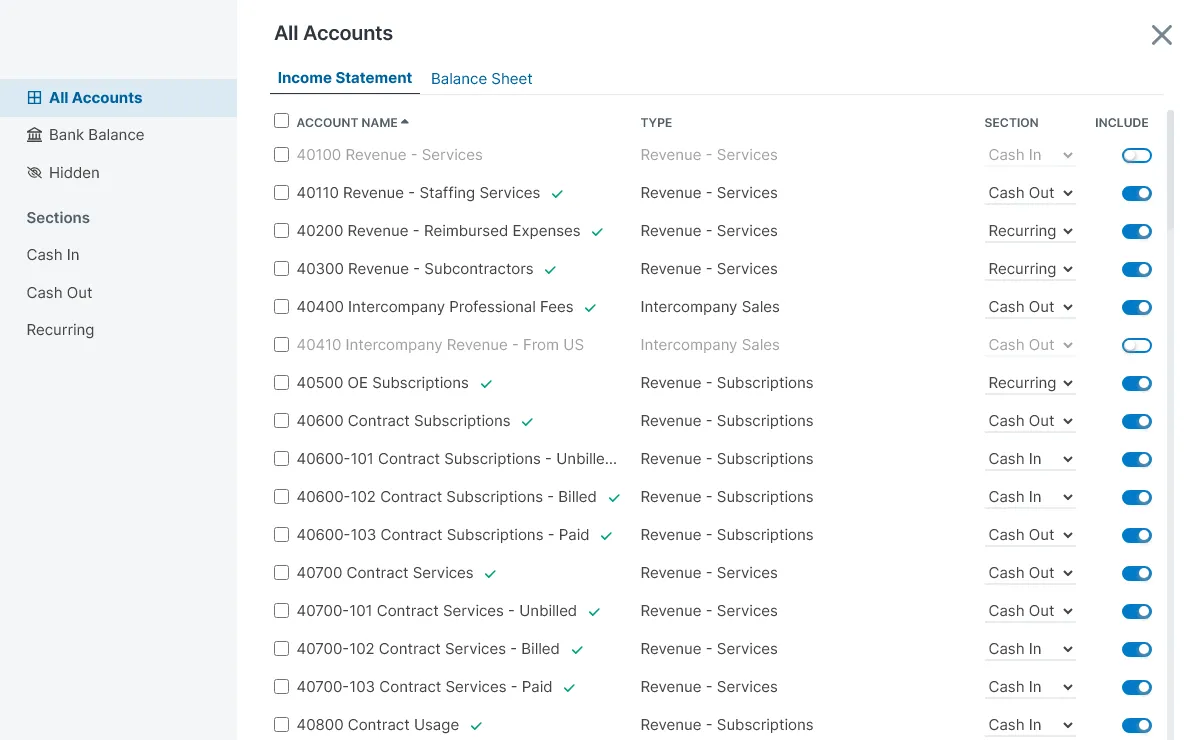Viewport: 1193px width, 740px height.
Task: Check the 40300 Revenue - Subcontractors checkbox
Action: [281, 269]
